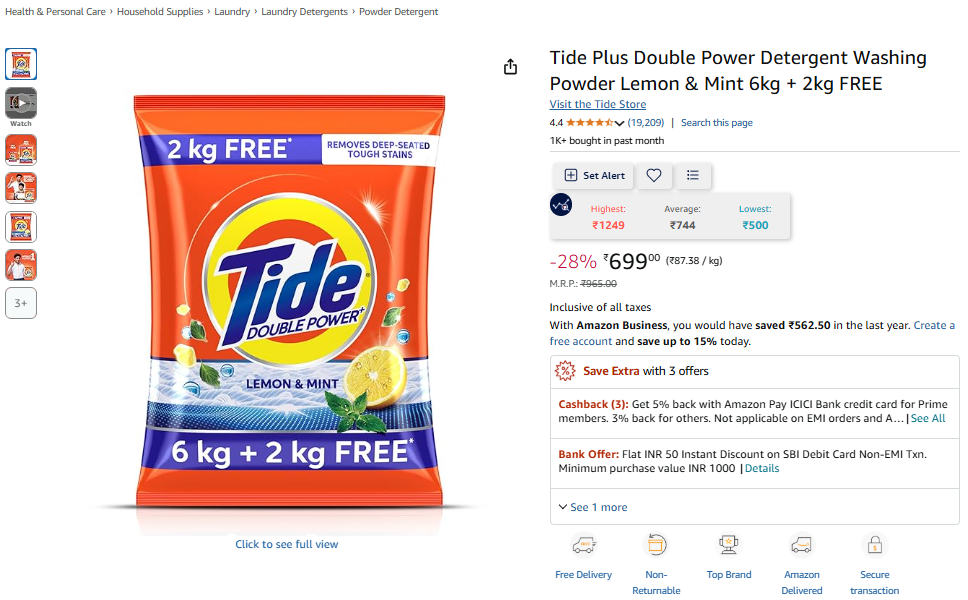Viewport: 968px width, 600px height.
Task: Click the Secure transaction lock icon
Action: tap(874, 545)
